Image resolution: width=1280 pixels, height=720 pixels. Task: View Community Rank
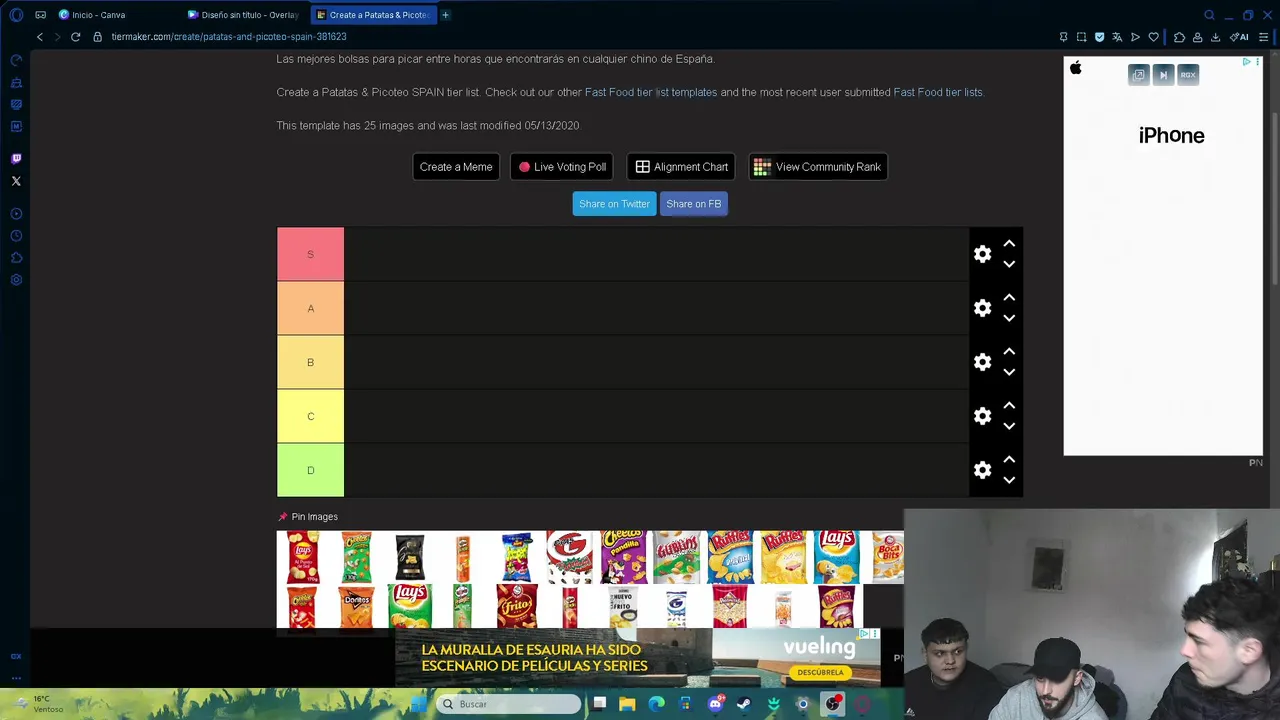pyautogui.click(x=818, y=167)
